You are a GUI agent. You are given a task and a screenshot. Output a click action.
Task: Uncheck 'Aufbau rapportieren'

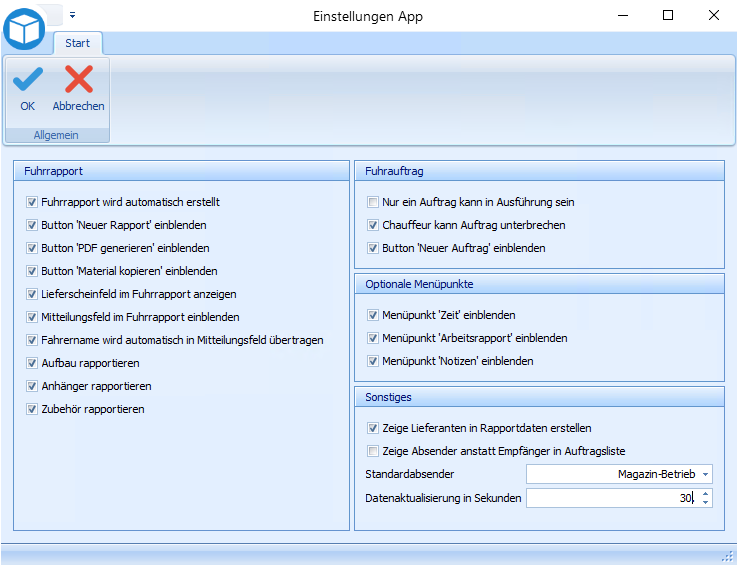click(31, 363)
